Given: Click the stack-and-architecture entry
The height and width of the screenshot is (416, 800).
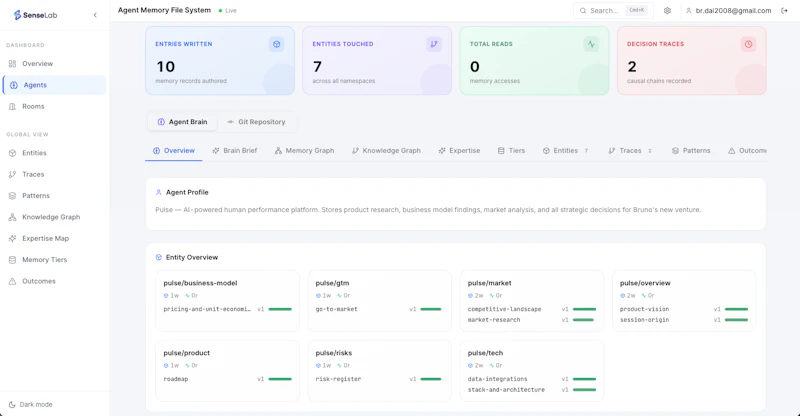Looking at the screenshot, I should pos(506,390).
